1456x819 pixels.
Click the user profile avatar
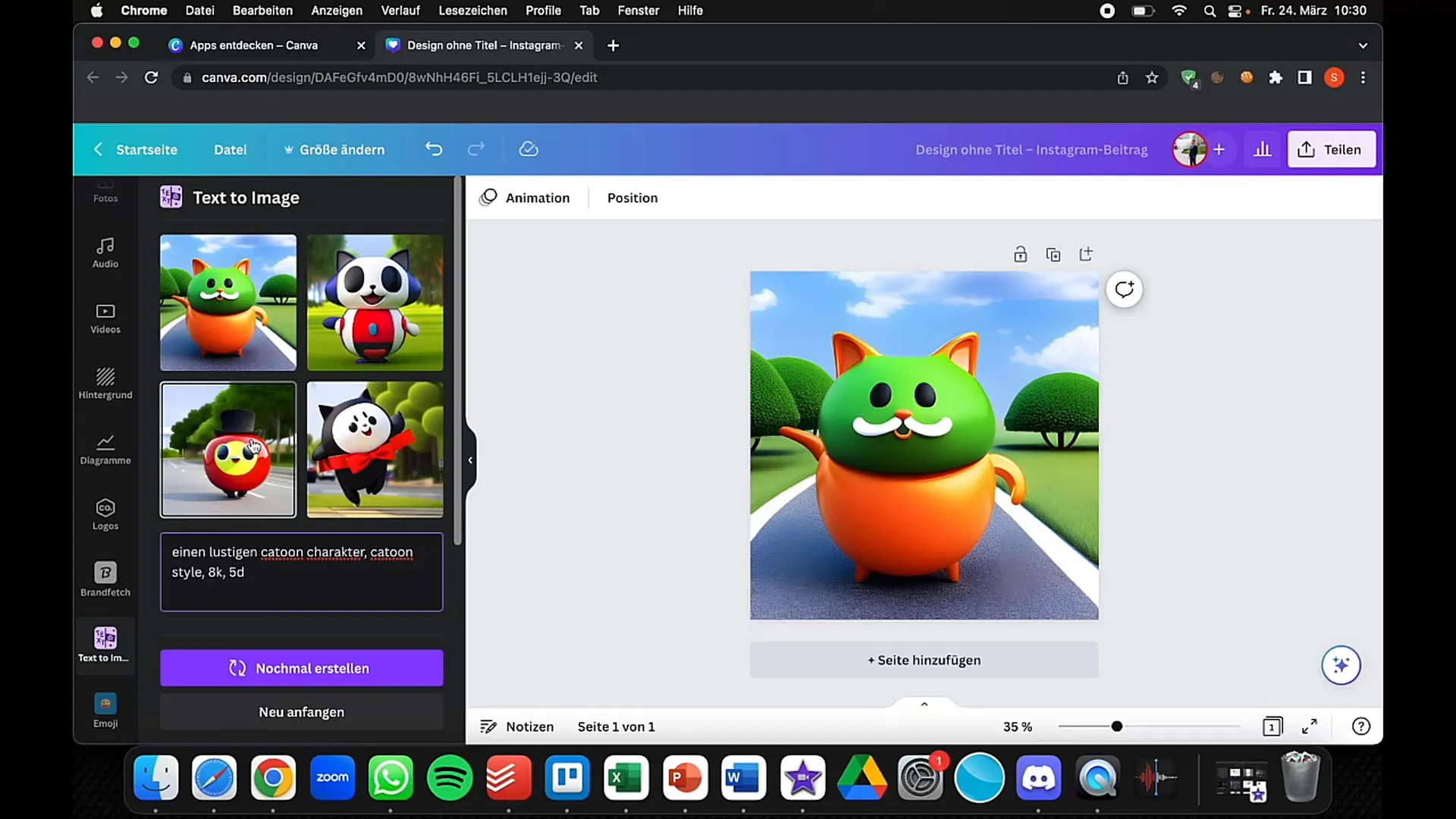pyautogui.click(x=1189, y=149)
